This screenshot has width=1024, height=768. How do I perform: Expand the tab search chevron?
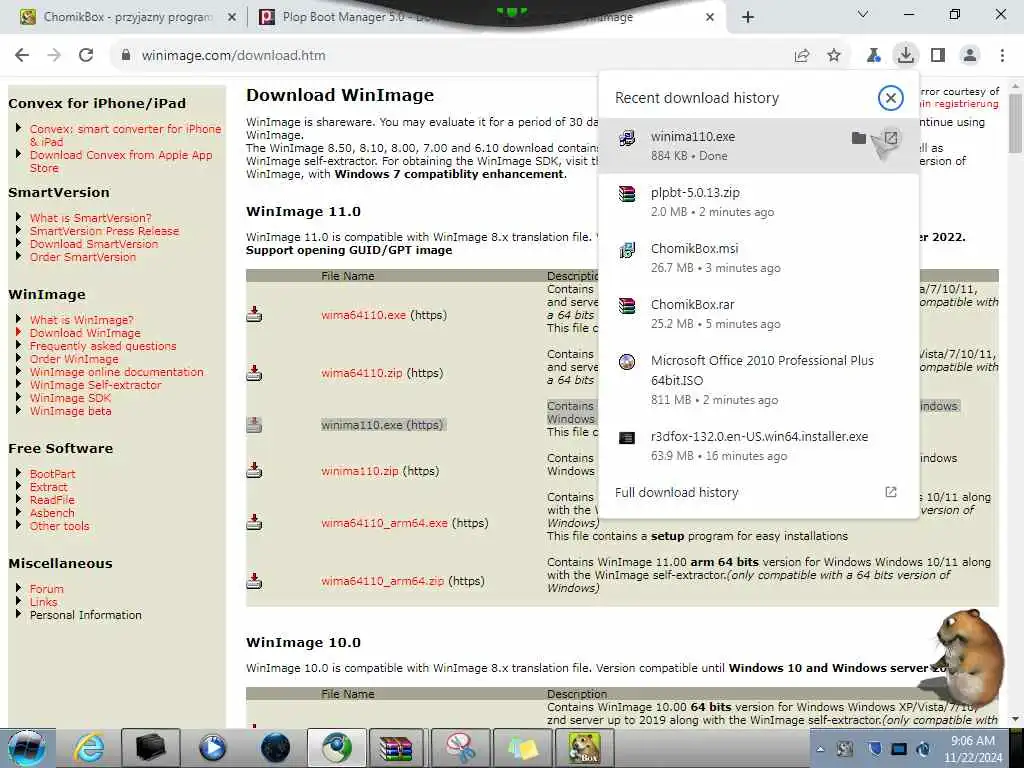tap(863, 14)
